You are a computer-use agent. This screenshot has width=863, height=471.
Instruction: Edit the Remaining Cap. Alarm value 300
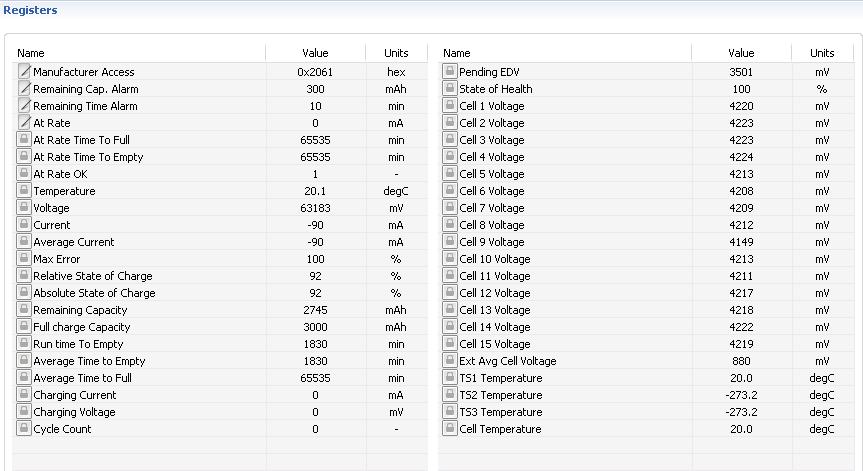tap(315, 89)
